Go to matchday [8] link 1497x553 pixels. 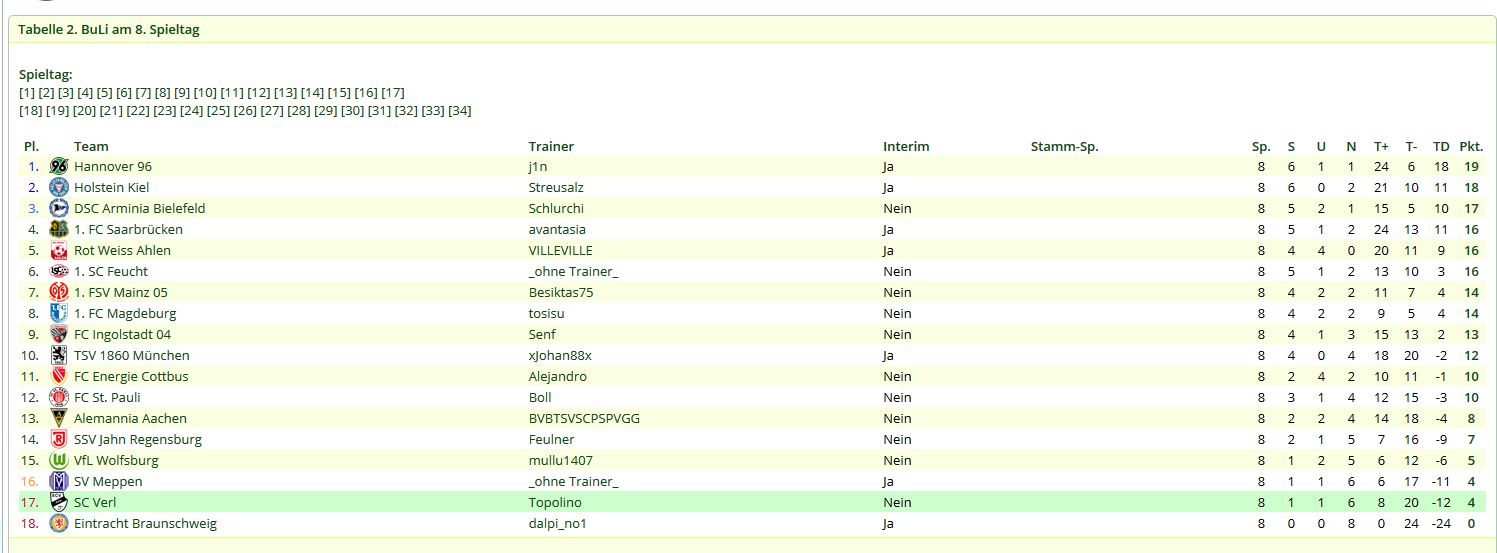[x=162, y=92]
